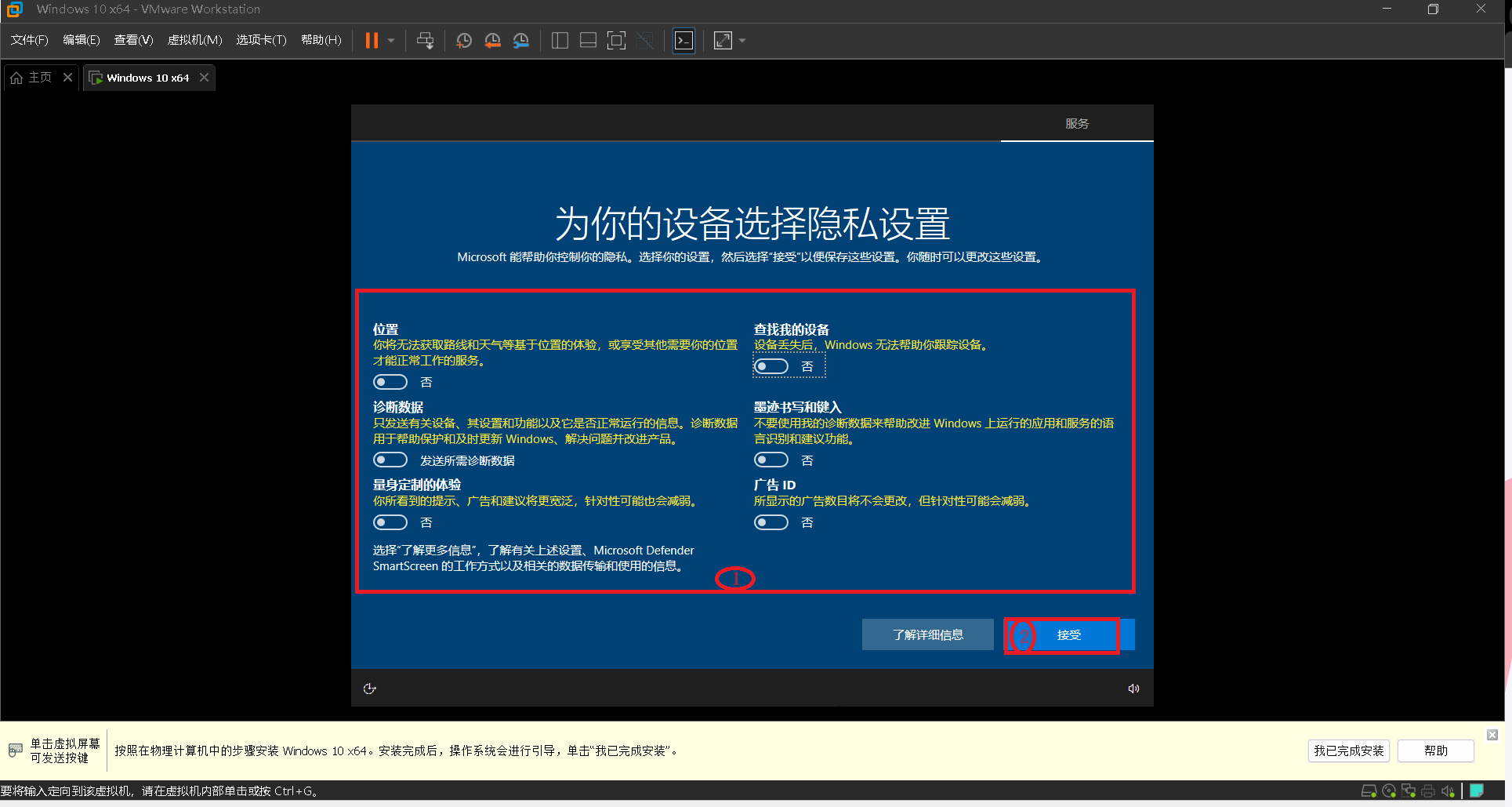1512x807 pixels.
Task: Take a snapshot of this VM
Action: coord(464,40)
